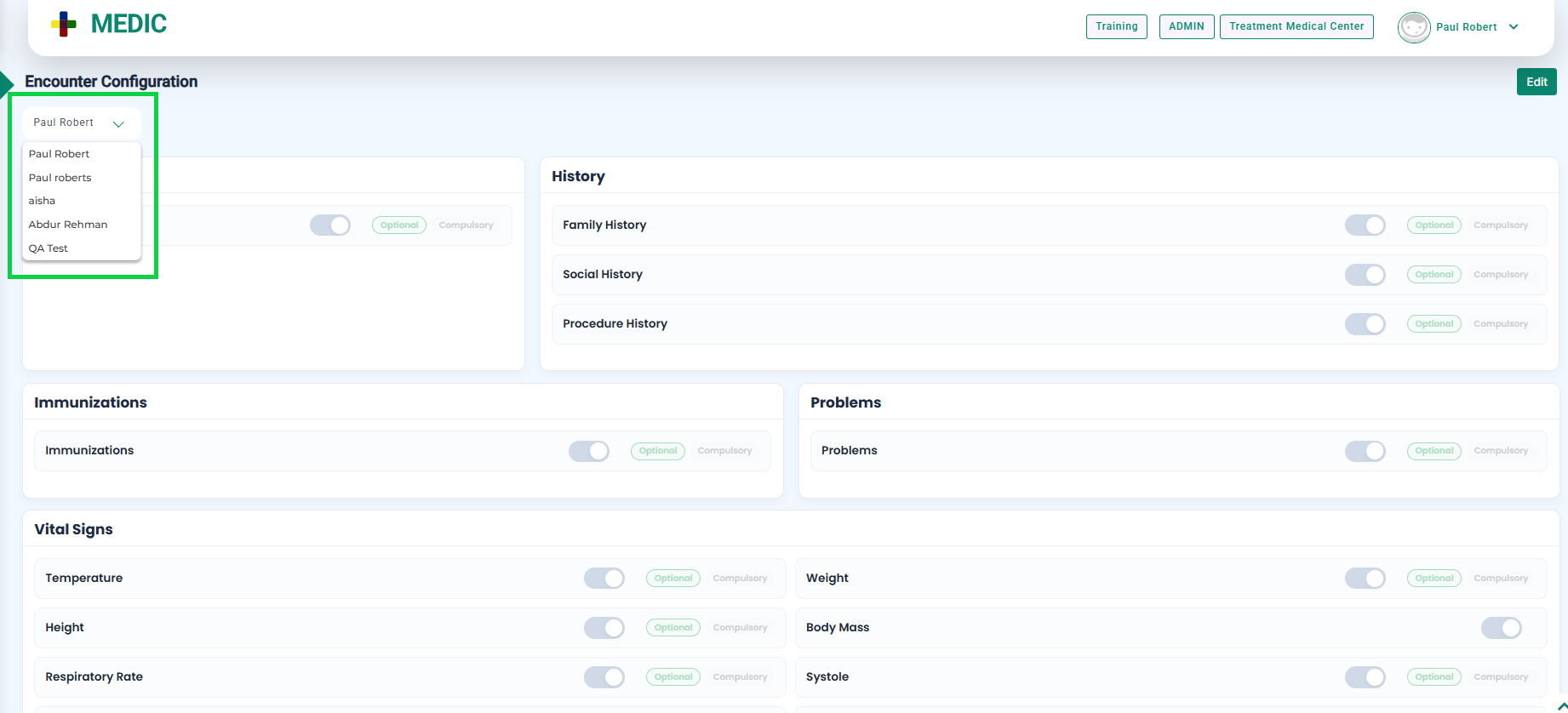This screenshot has height=713, width=1568.
Task: Pick Paul roberts from the dropdown list
Action: tap(60, 178)
